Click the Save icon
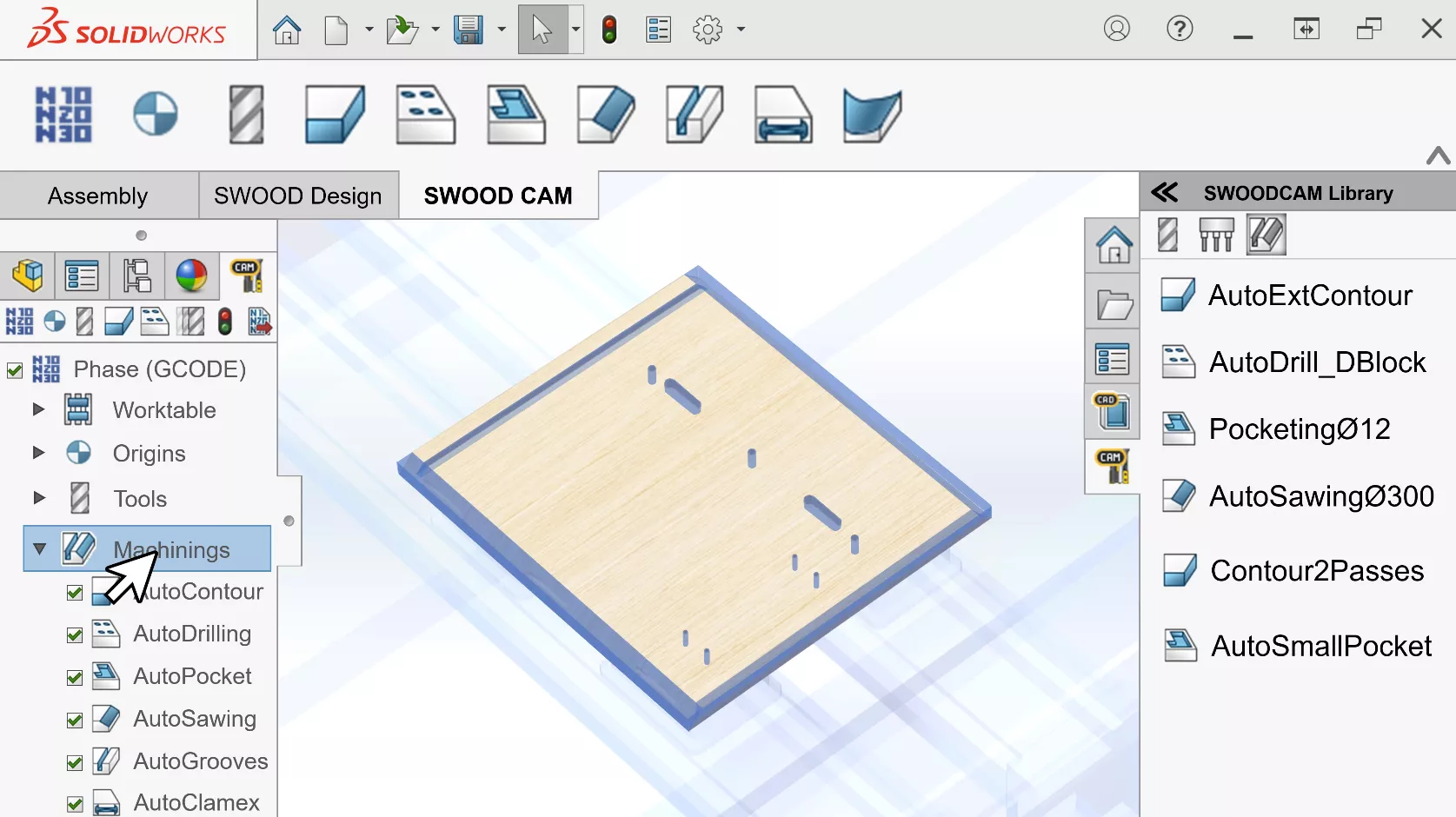This screenshot has width=1456, height=817. tap(469, 30)
